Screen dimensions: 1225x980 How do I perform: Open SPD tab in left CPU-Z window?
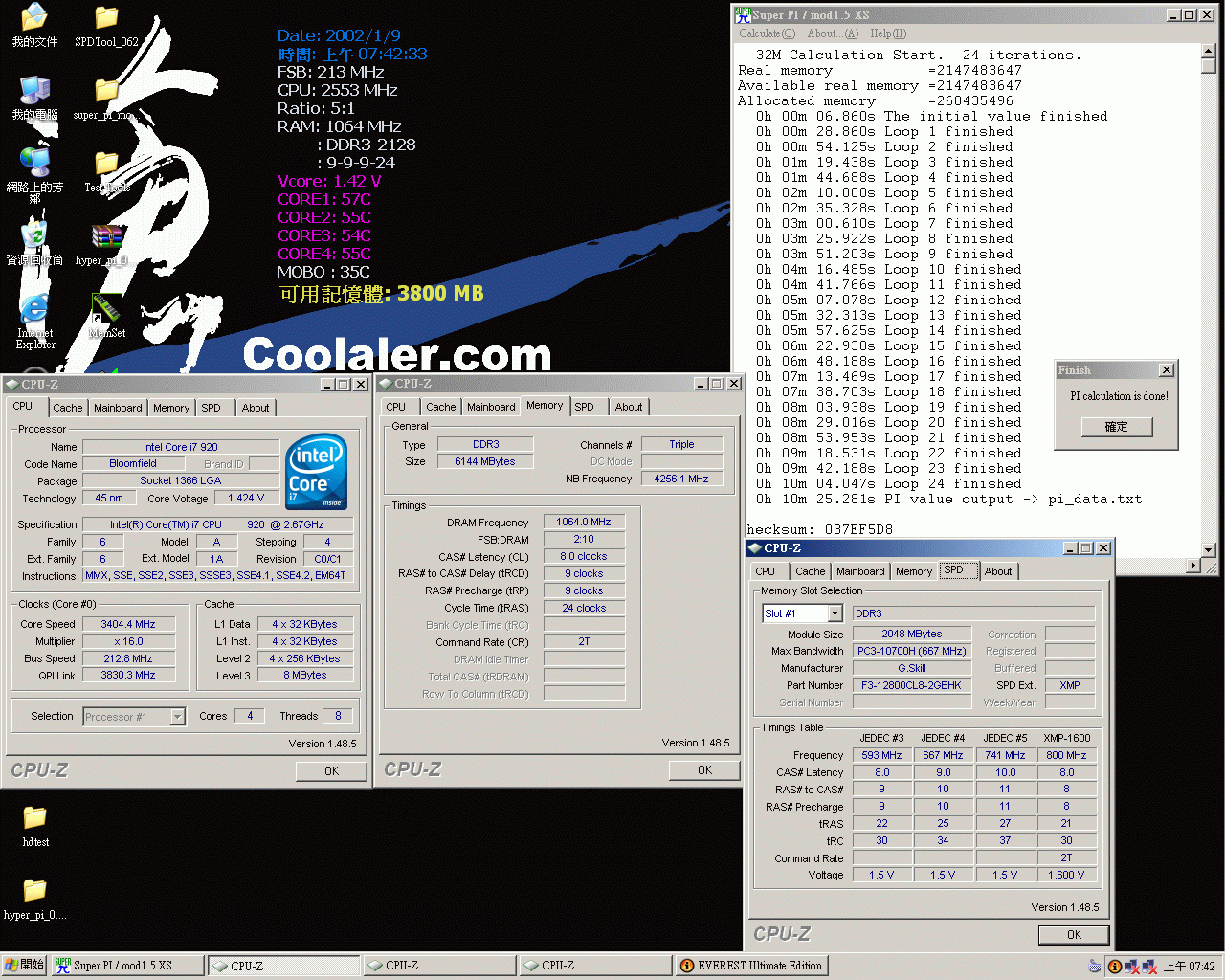[x=212, y=408]
